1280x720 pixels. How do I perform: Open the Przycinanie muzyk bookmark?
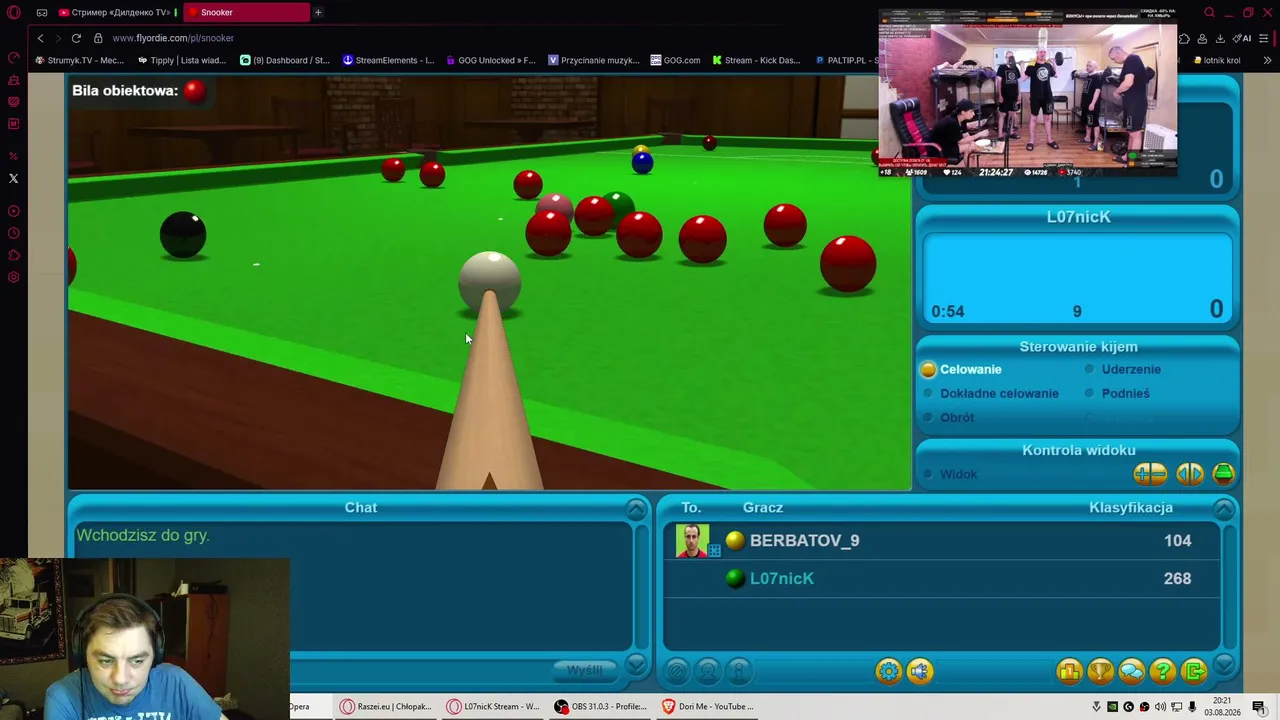[x=593, y=60]
